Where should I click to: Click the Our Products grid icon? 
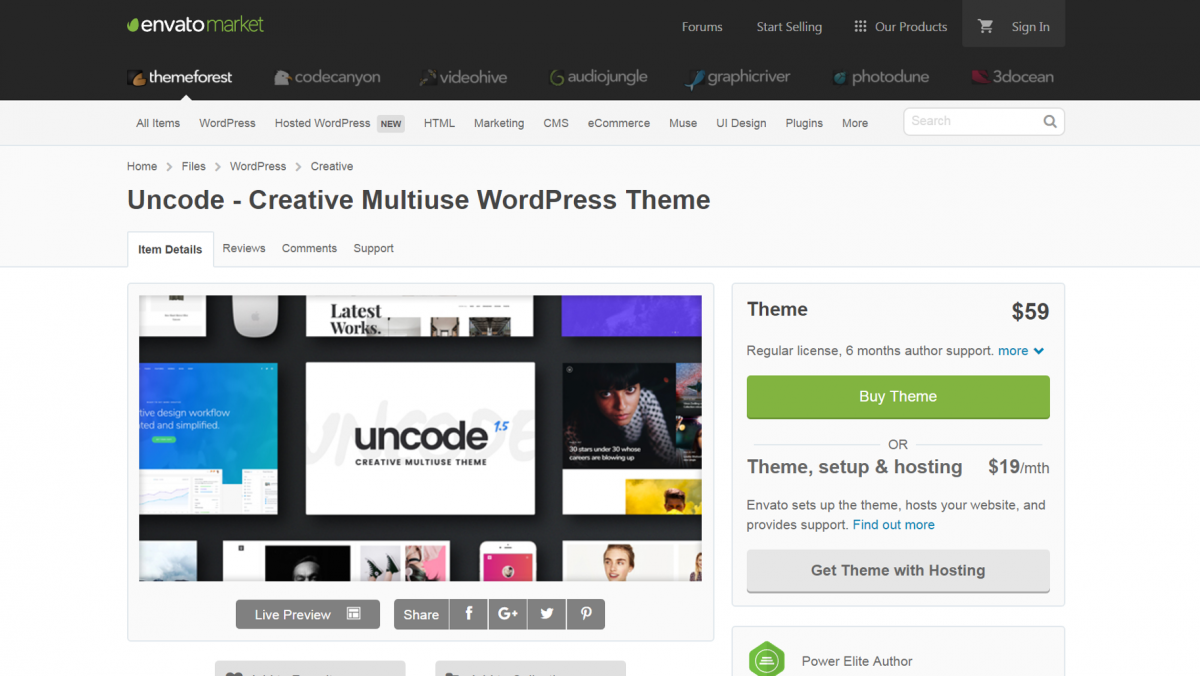(860, 27)
